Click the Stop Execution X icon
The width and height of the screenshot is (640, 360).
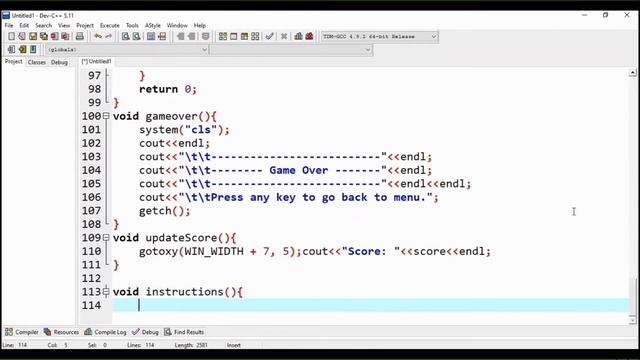coord(284,36)
